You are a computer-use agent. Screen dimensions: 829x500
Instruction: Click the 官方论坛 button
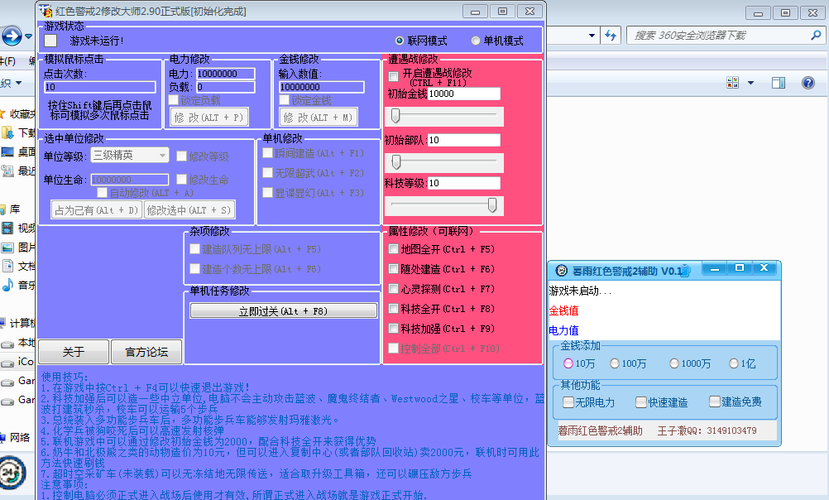point(147,352)
